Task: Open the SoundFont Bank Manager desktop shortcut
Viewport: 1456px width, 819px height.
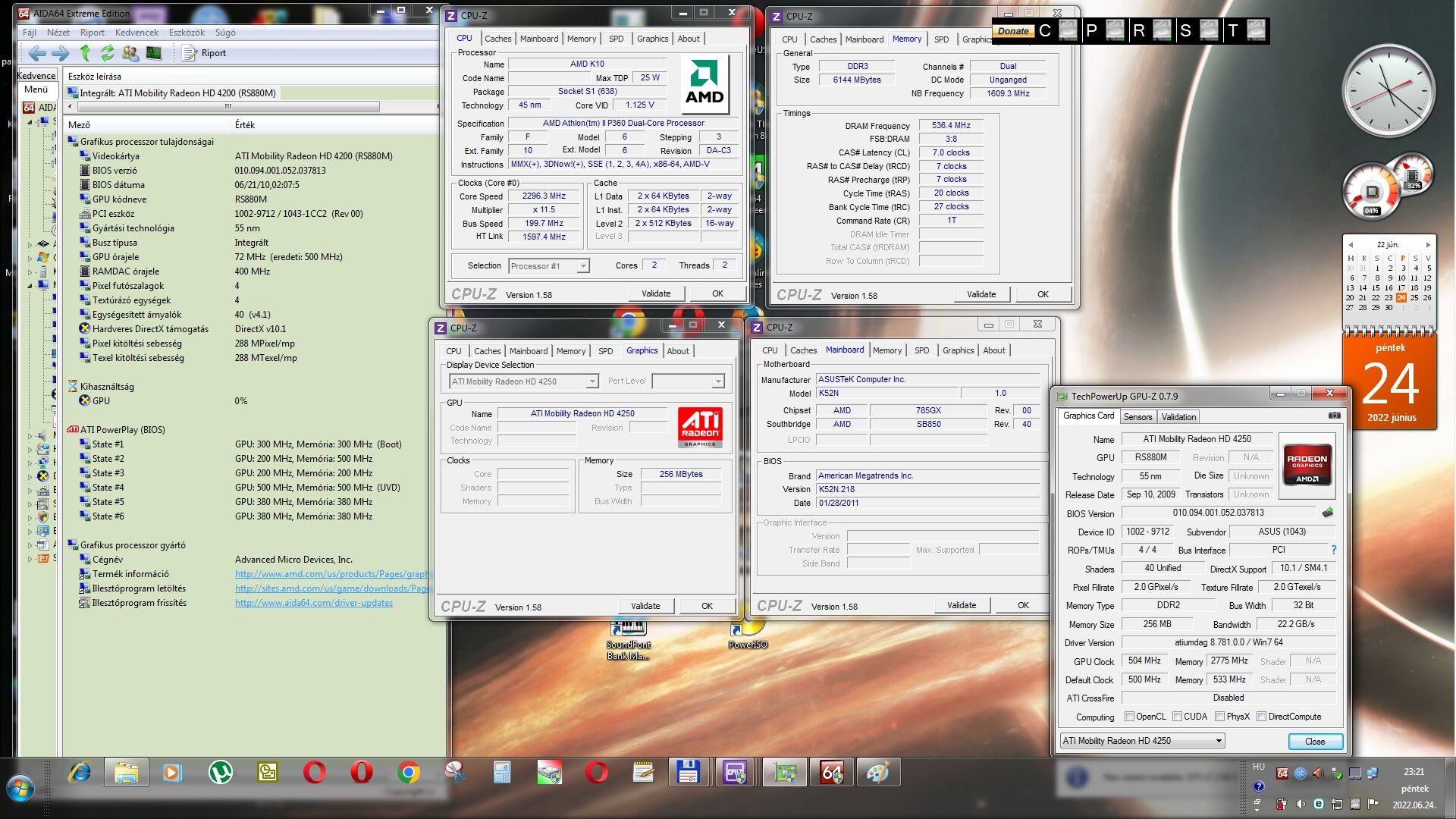Action: [629, 639]
